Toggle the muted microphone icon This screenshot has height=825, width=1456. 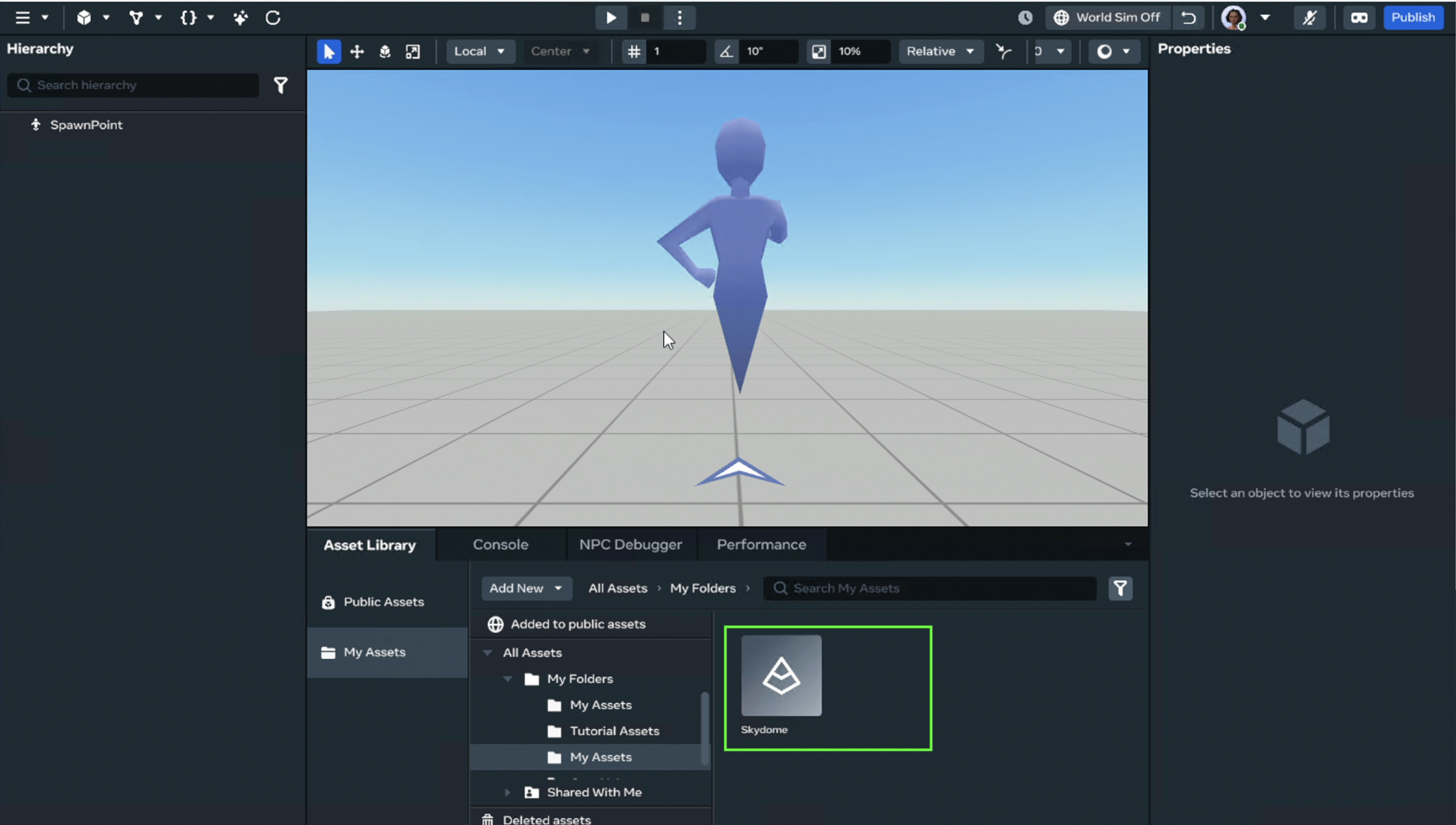pos(1309,18)
